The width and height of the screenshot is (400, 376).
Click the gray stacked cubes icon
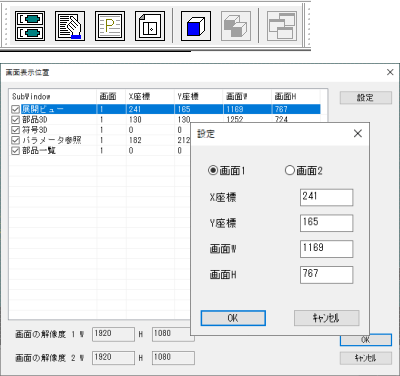coord(236,26)
